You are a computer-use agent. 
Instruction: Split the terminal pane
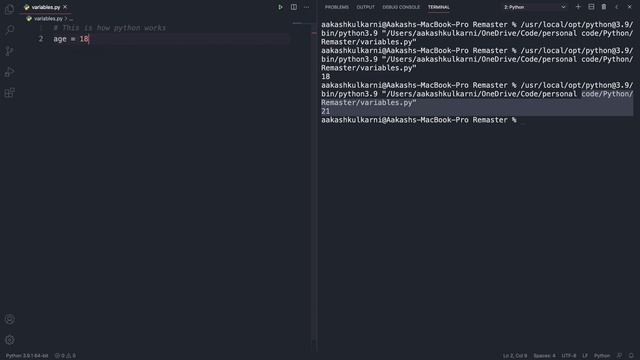[591, 7]
